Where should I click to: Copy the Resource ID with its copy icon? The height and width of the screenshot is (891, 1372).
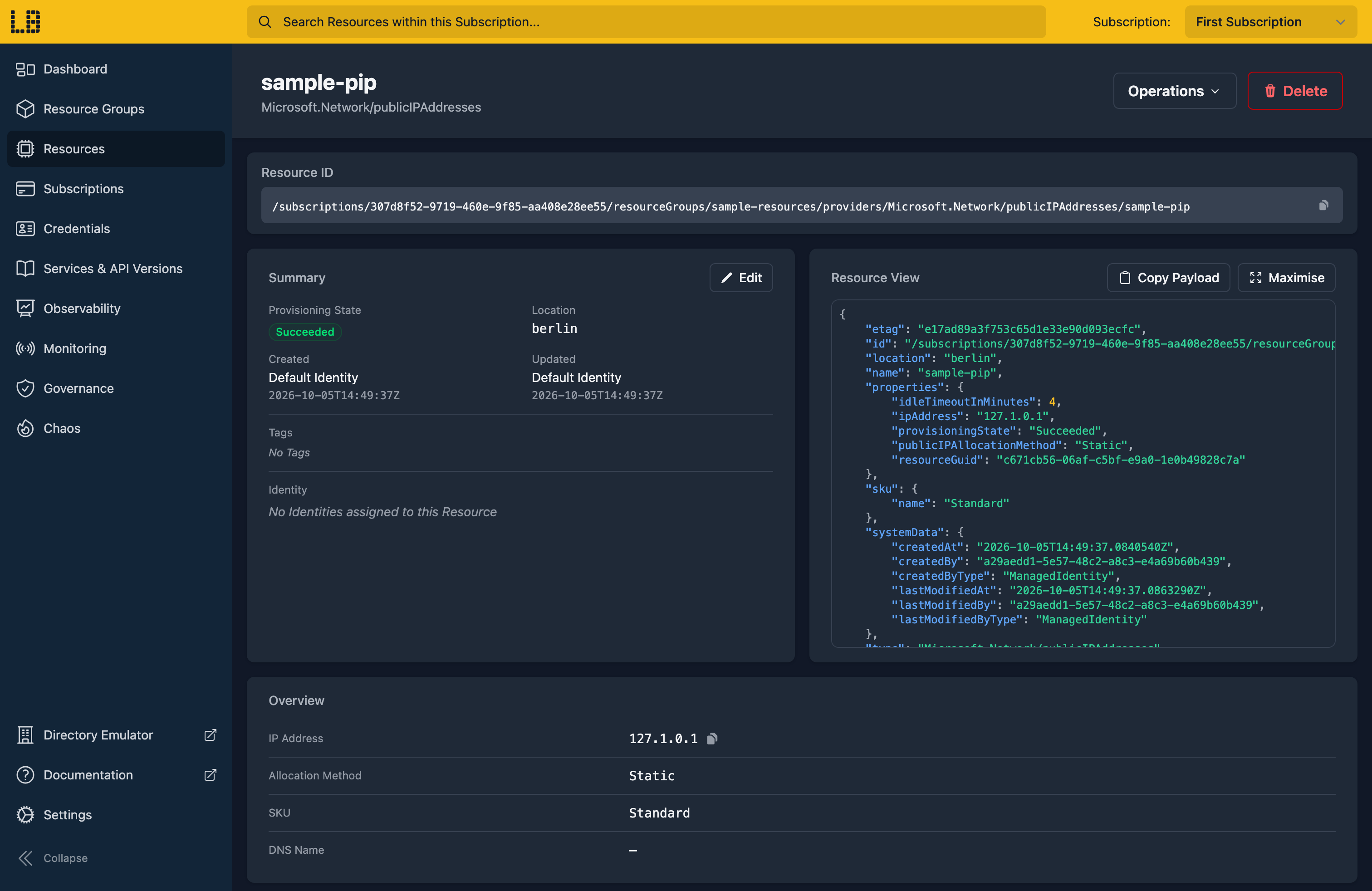(1323, 205)
